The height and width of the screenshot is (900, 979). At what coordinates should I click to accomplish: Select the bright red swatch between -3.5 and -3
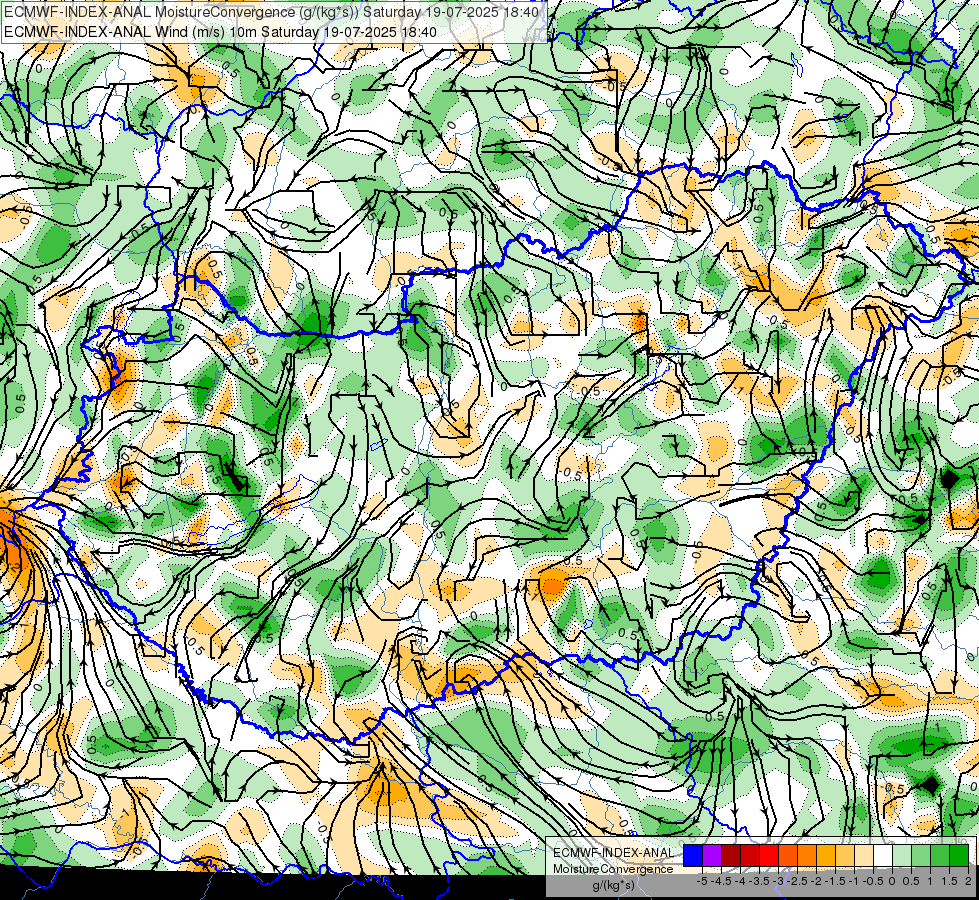click(769, 855)
